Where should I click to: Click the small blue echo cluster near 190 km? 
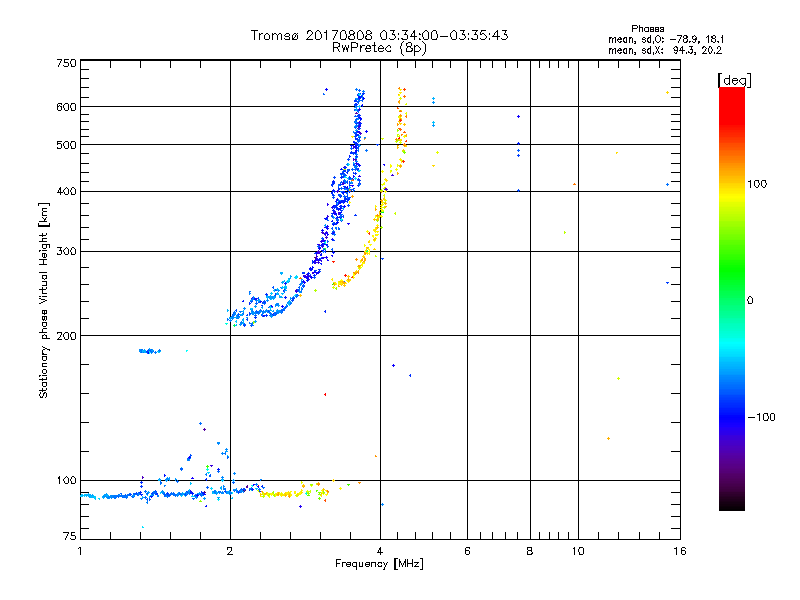(150, 351)
